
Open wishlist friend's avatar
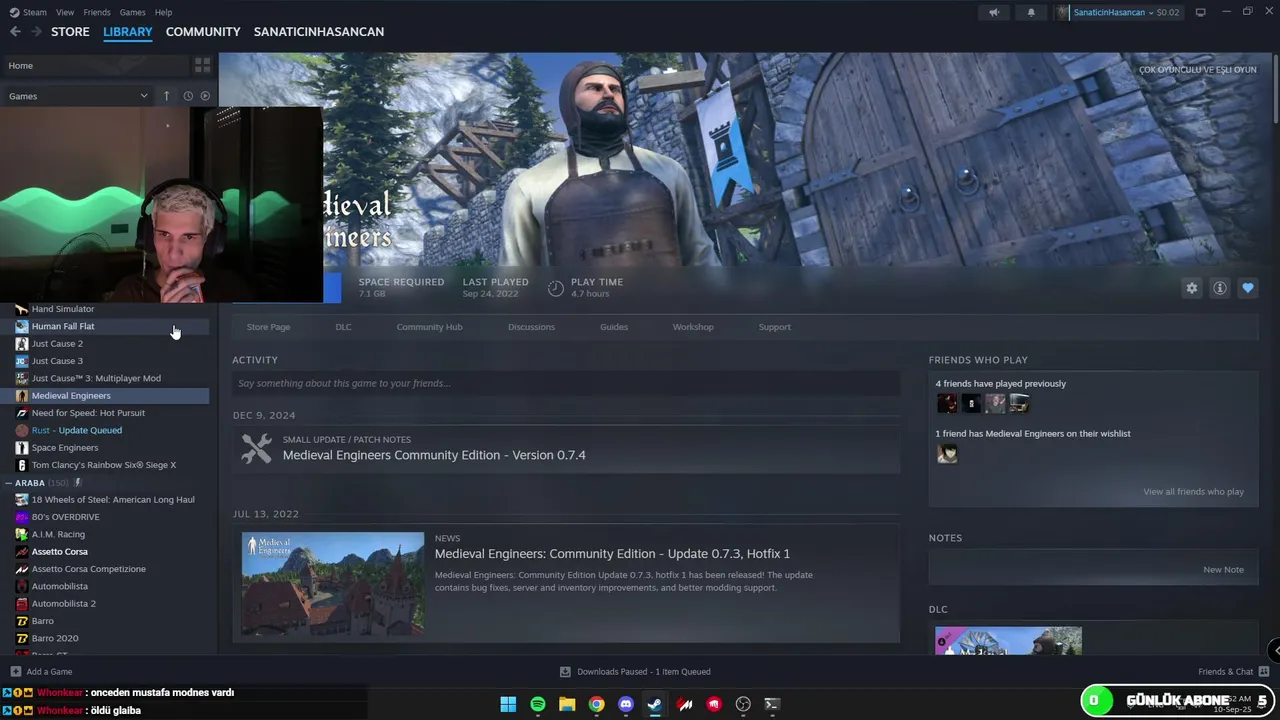pyautogui.click(x=947, y=454)
